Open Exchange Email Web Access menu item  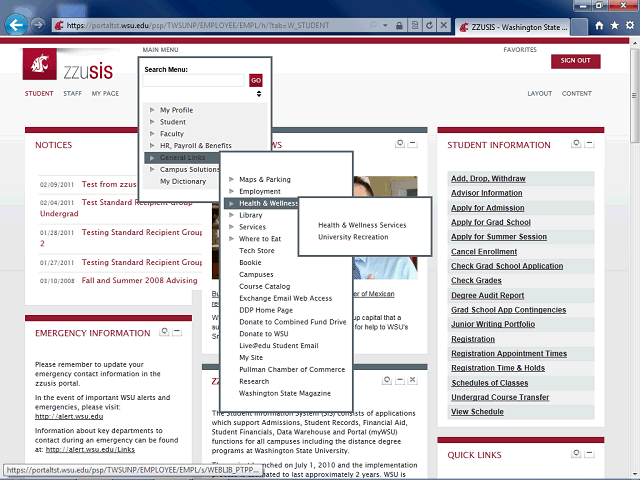pyautogui.click(x=286, y=298)
